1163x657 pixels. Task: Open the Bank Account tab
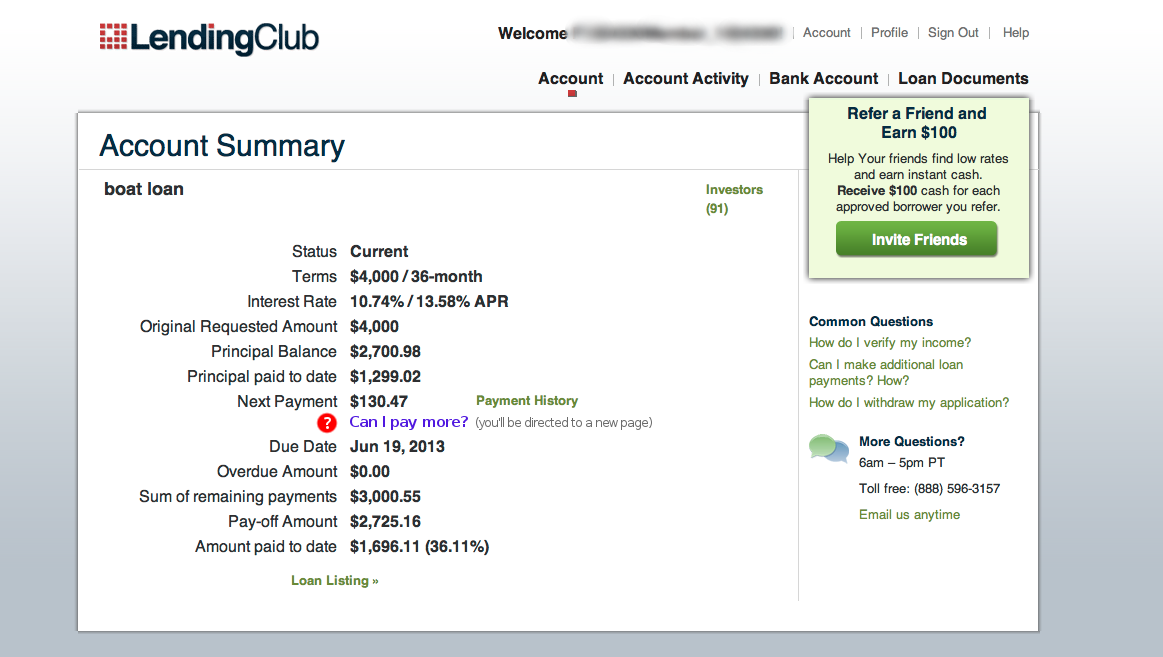[823, 79]
